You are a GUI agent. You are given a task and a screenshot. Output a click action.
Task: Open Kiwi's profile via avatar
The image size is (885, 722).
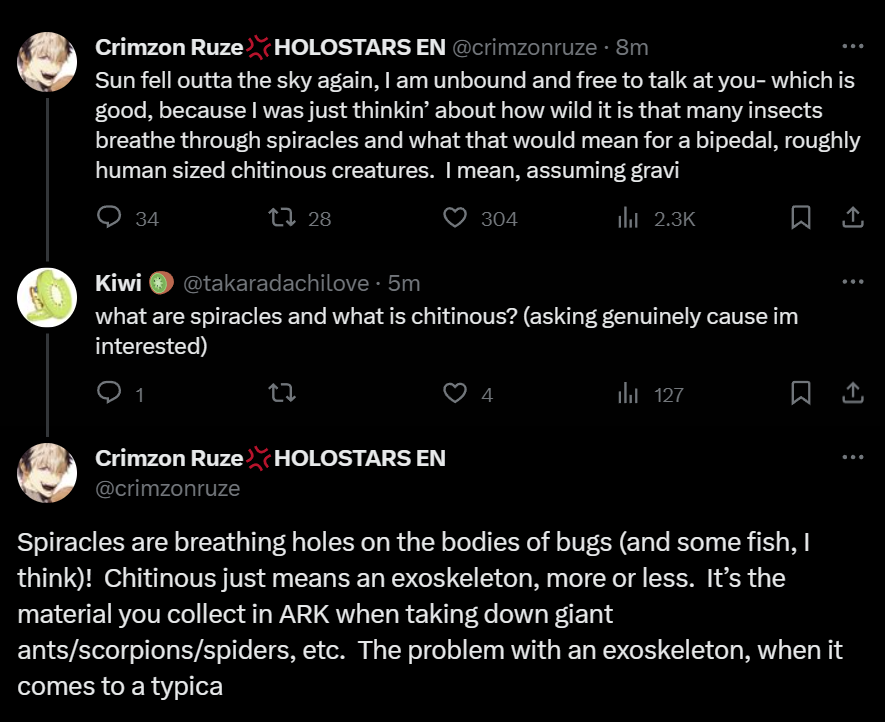pyautogui.click(x=47, y=297)
